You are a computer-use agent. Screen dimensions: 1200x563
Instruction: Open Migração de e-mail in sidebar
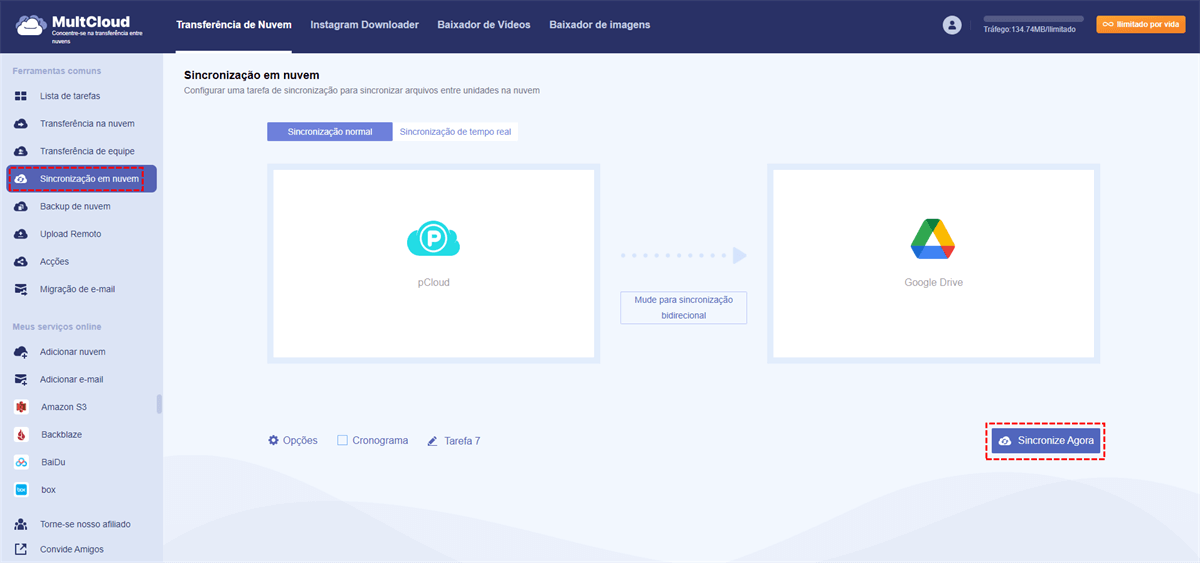coord(77,289)
